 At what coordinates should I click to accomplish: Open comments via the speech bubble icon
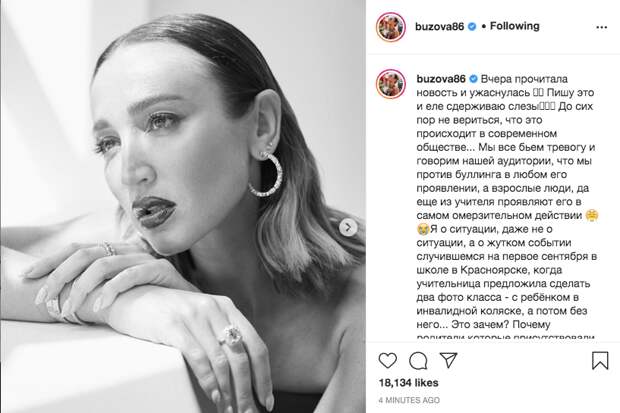418,360
